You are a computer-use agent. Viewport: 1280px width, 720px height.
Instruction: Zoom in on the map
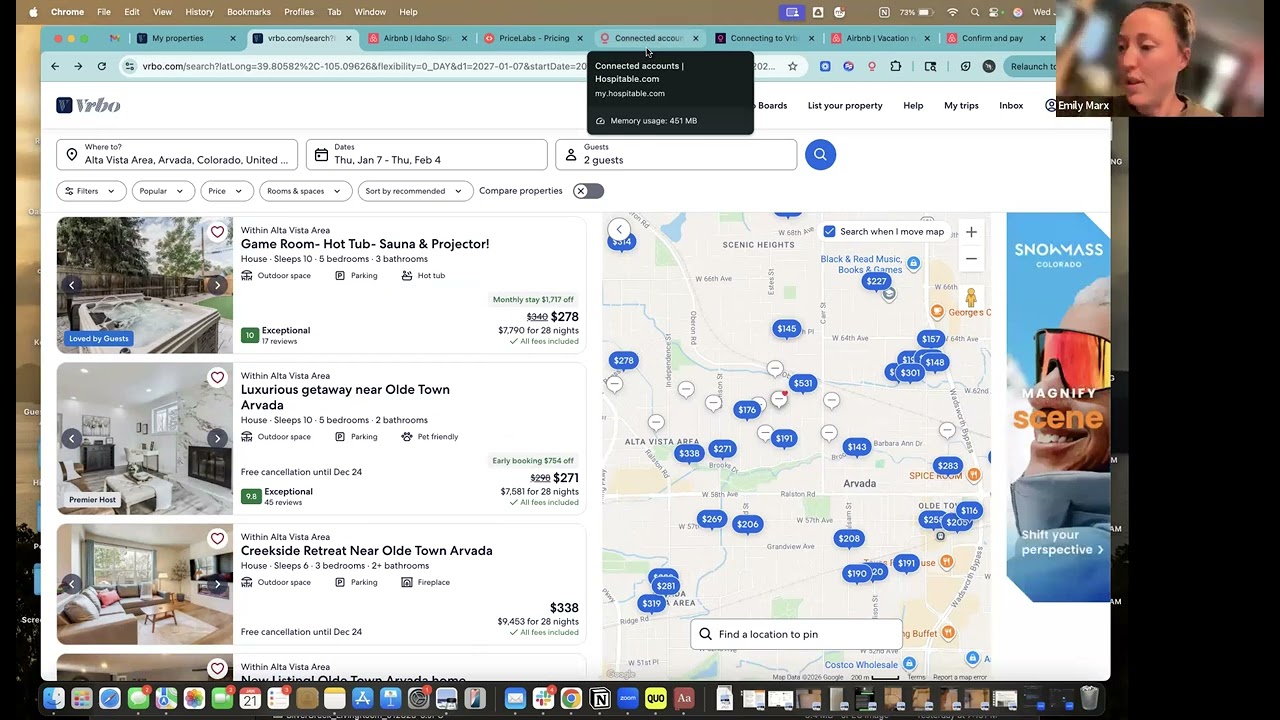coord(971,232)
